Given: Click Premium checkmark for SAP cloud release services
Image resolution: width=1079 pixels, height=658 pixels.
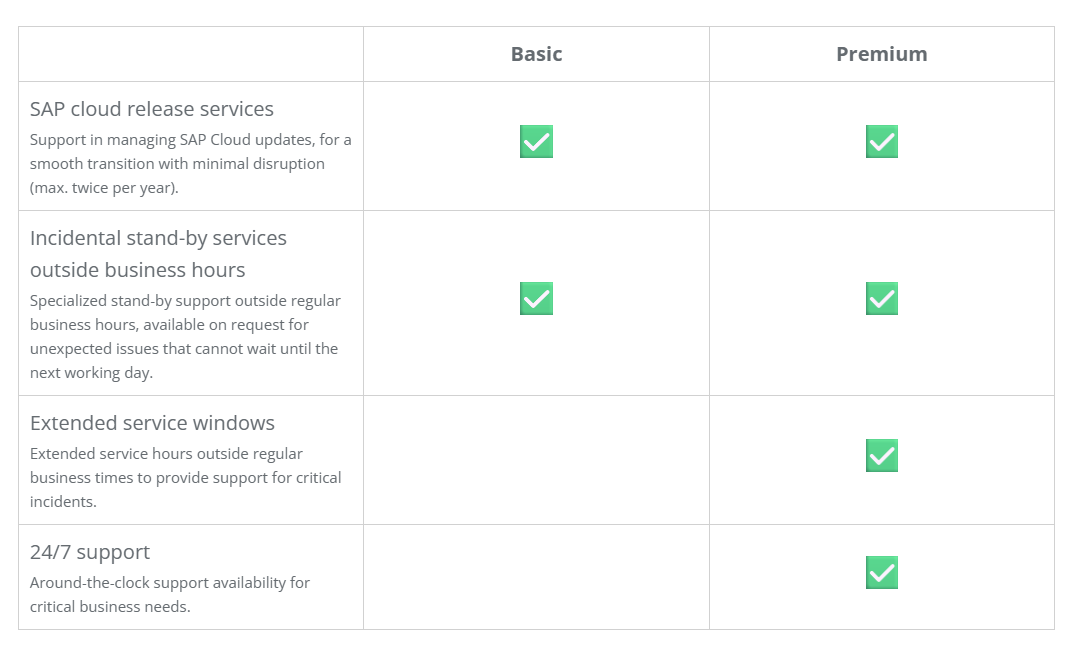Looking at the screenshot, I should (882, 142).
